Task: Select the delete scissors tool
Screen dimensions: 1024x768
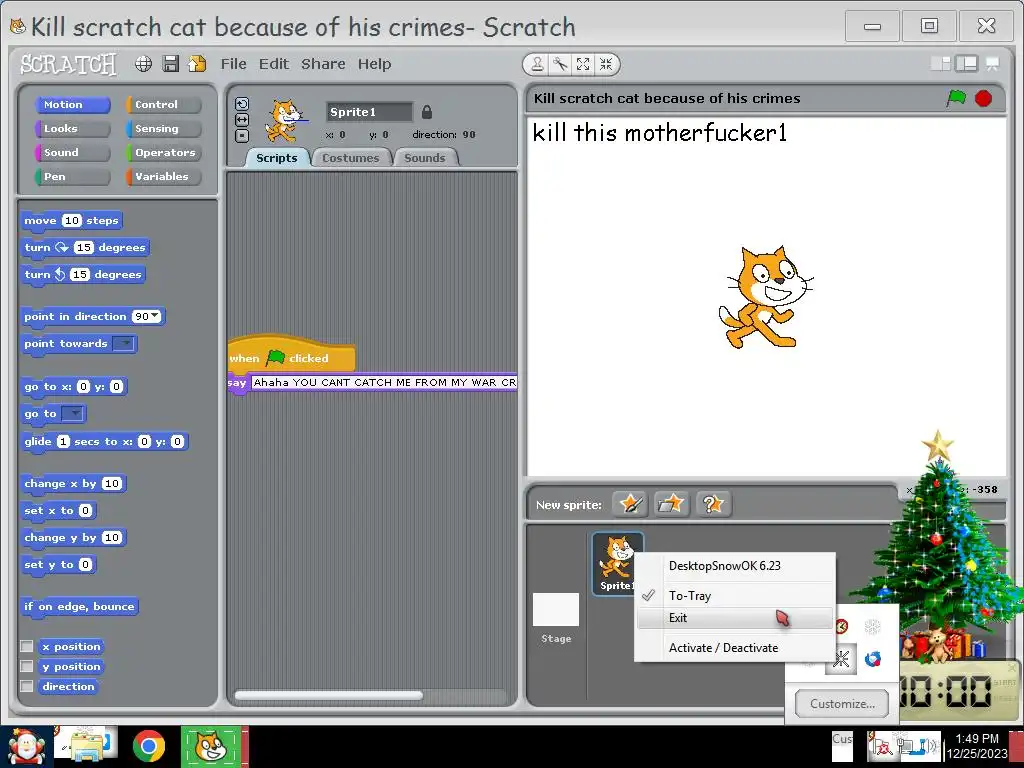Action: [560, 64]
